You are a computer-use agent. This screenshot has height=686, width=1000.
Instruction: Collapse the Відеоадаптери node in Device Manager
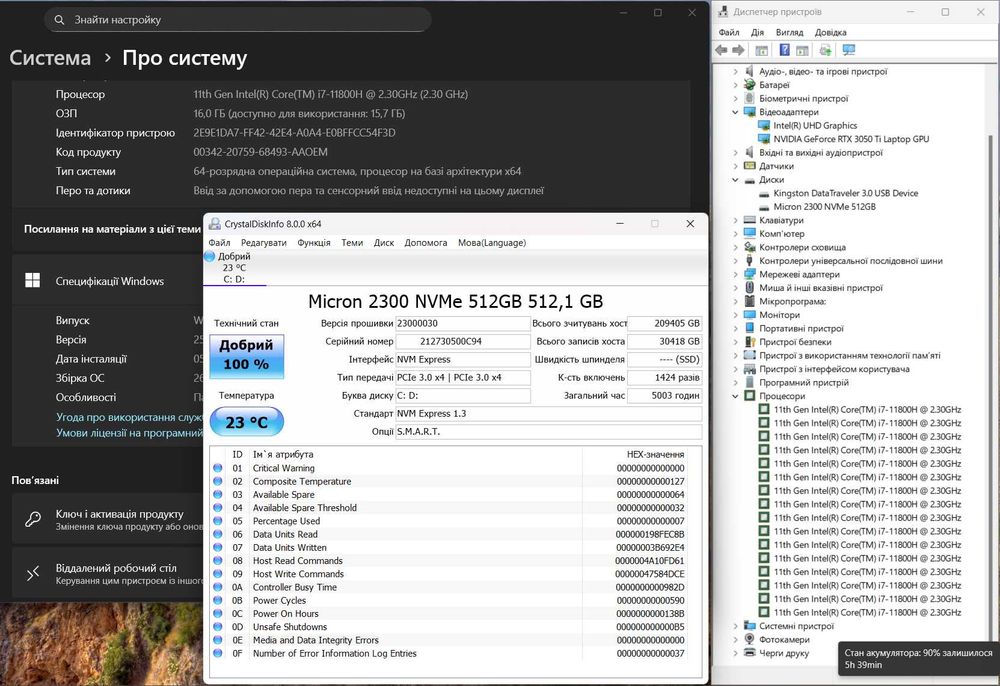pos(735,112)
